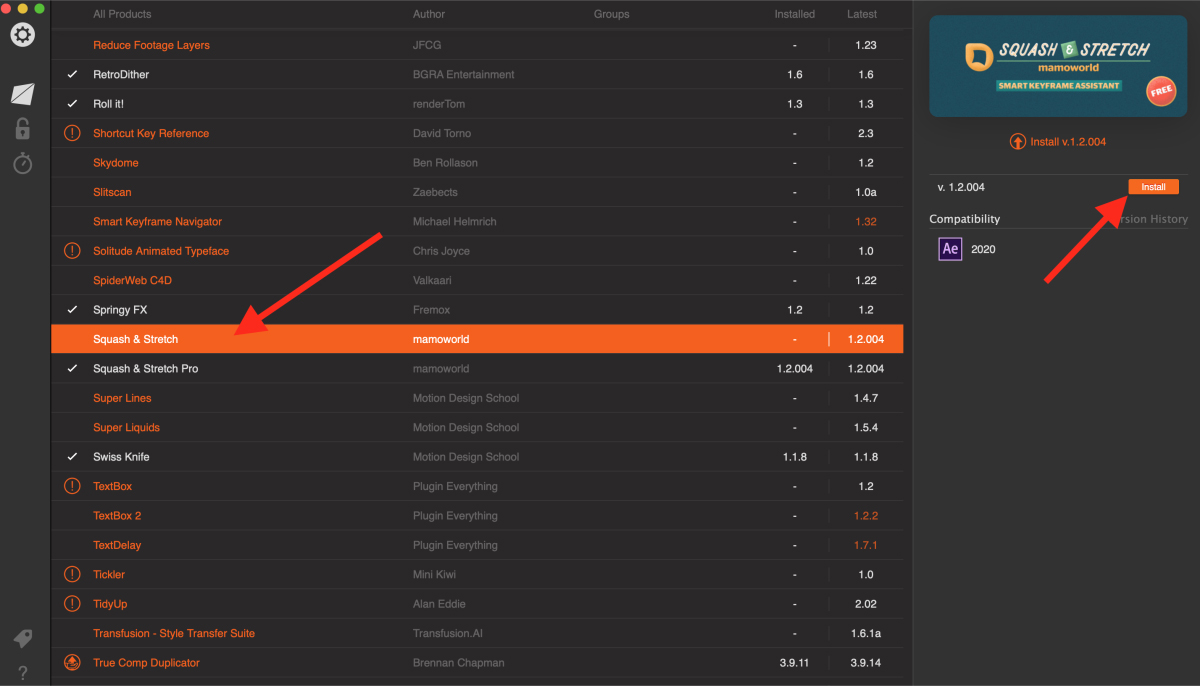Click alert icon beside TextBox
The width and height of the screenshot is (1200, 686).
[x=72, y=486]
